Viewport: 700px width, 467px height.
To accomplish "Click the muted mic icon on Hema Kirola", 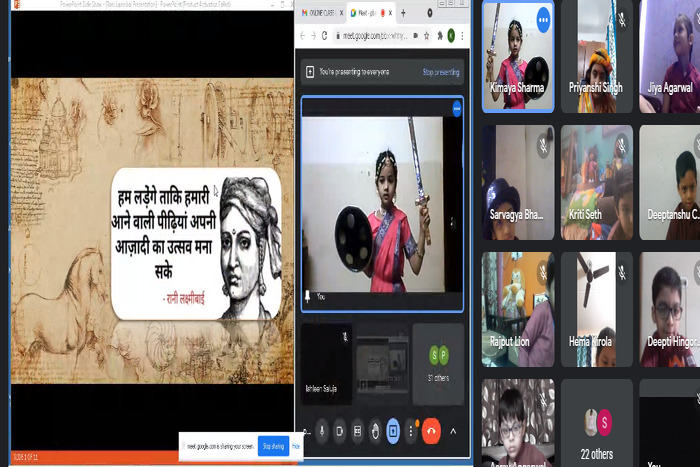I will pos(622,272).
